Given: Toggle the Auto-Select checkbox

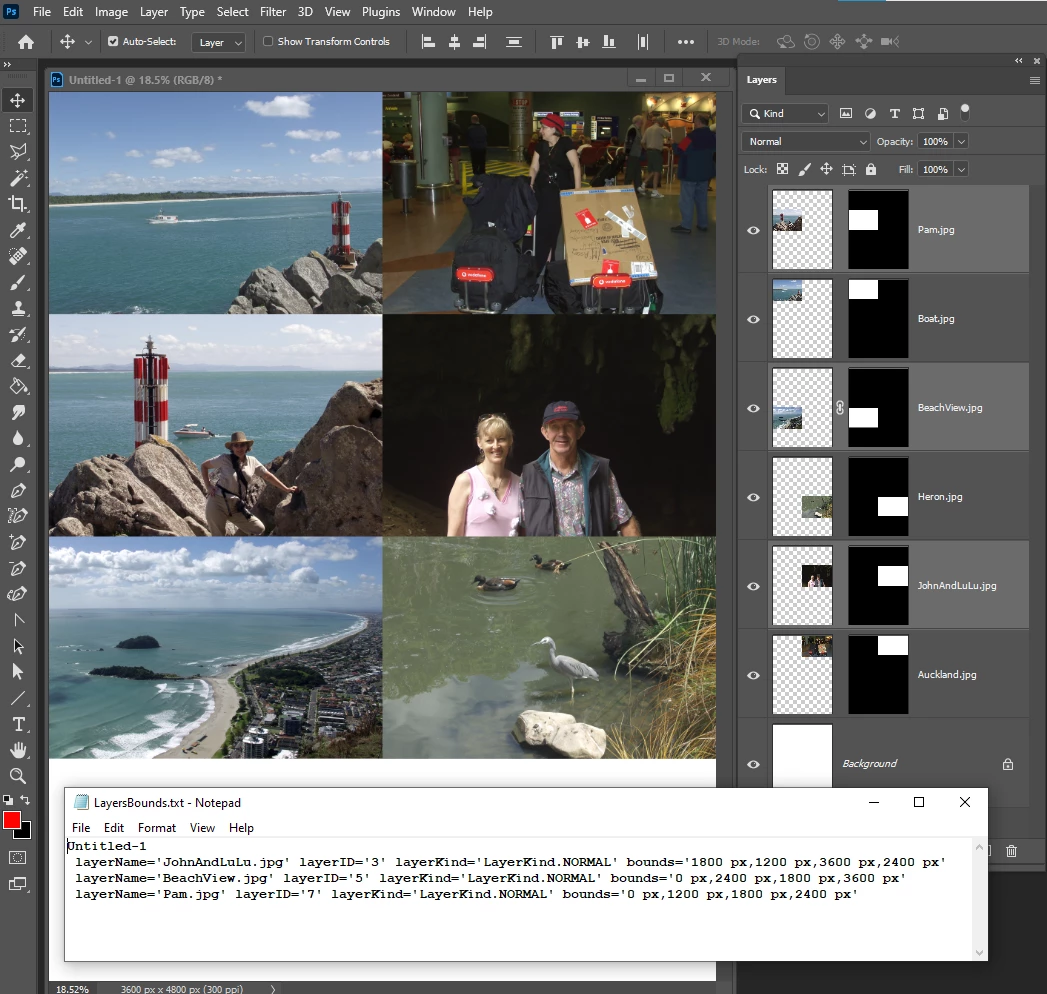Looking at the screenshot, I should (x=114, y=41).
